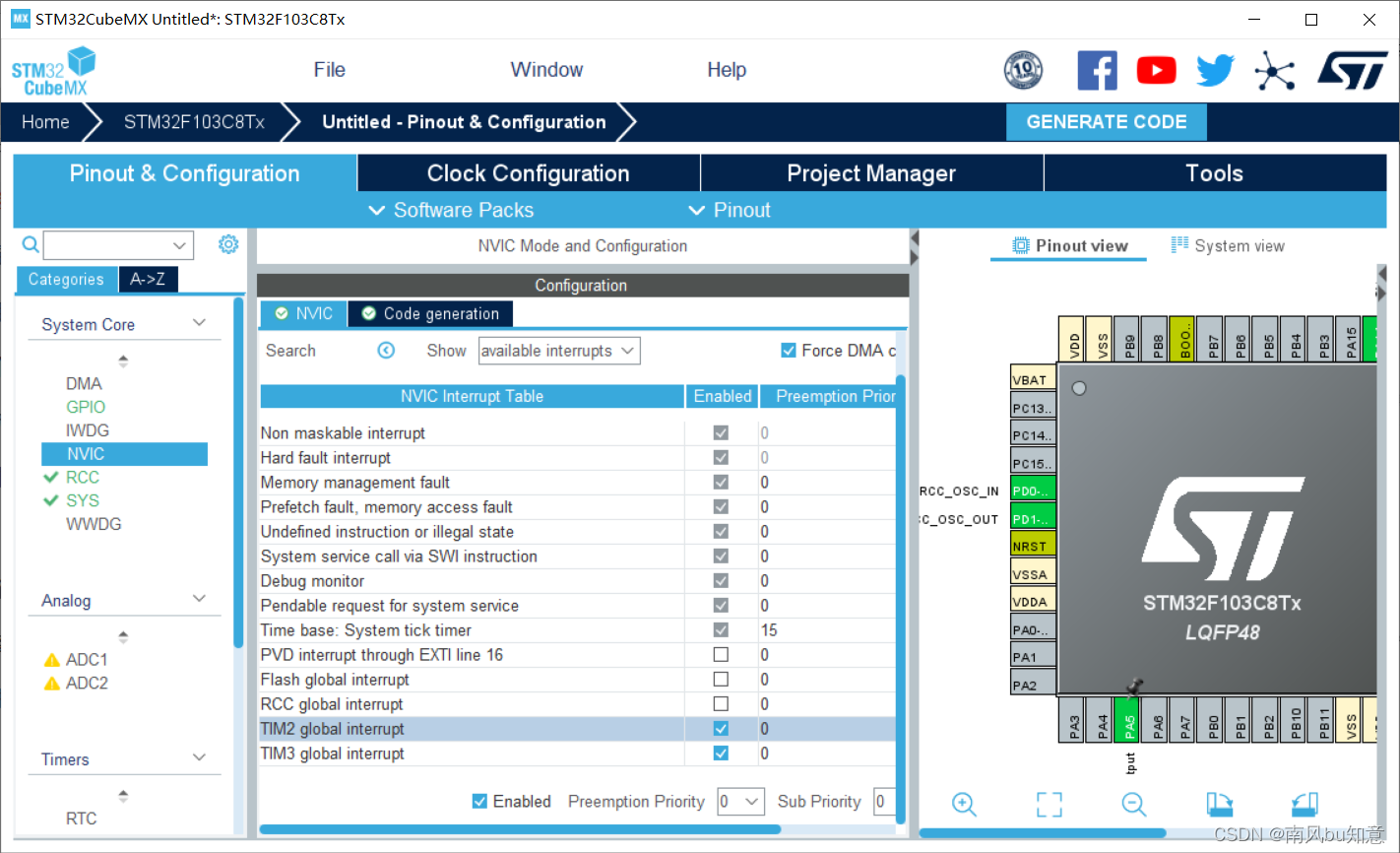This screenshot has width=1400, height=853.
Task: Open the Window menu
Action: 546,70
